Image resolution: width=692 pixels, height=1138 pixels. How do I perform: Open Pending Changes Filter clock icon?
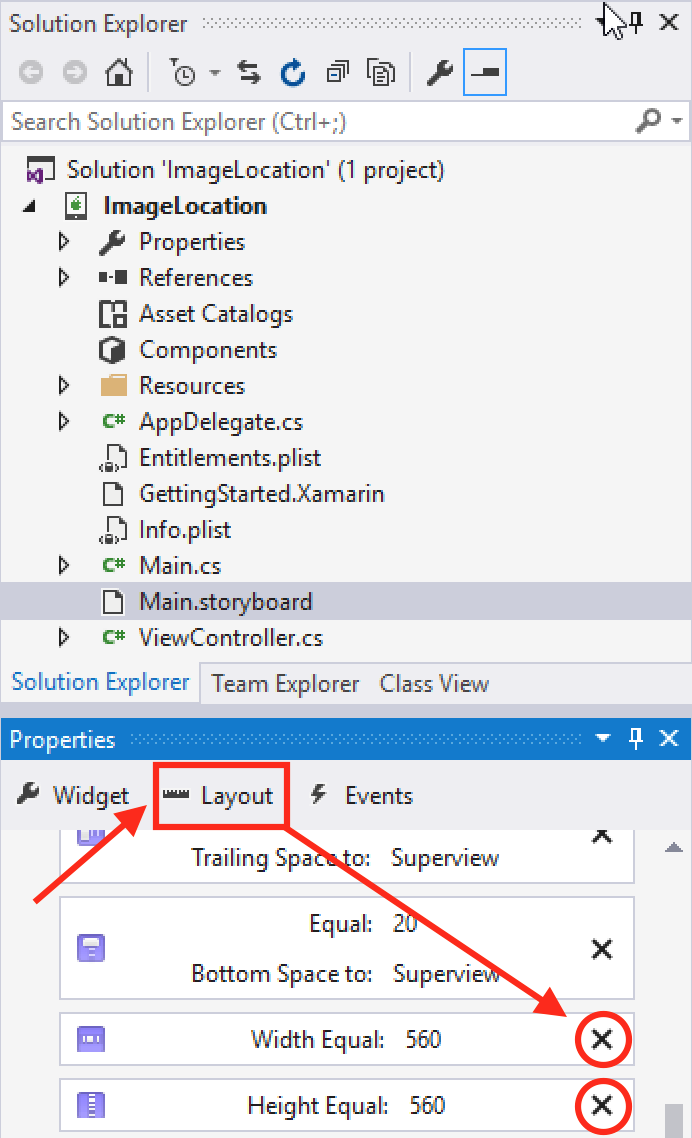coord(183,73)
